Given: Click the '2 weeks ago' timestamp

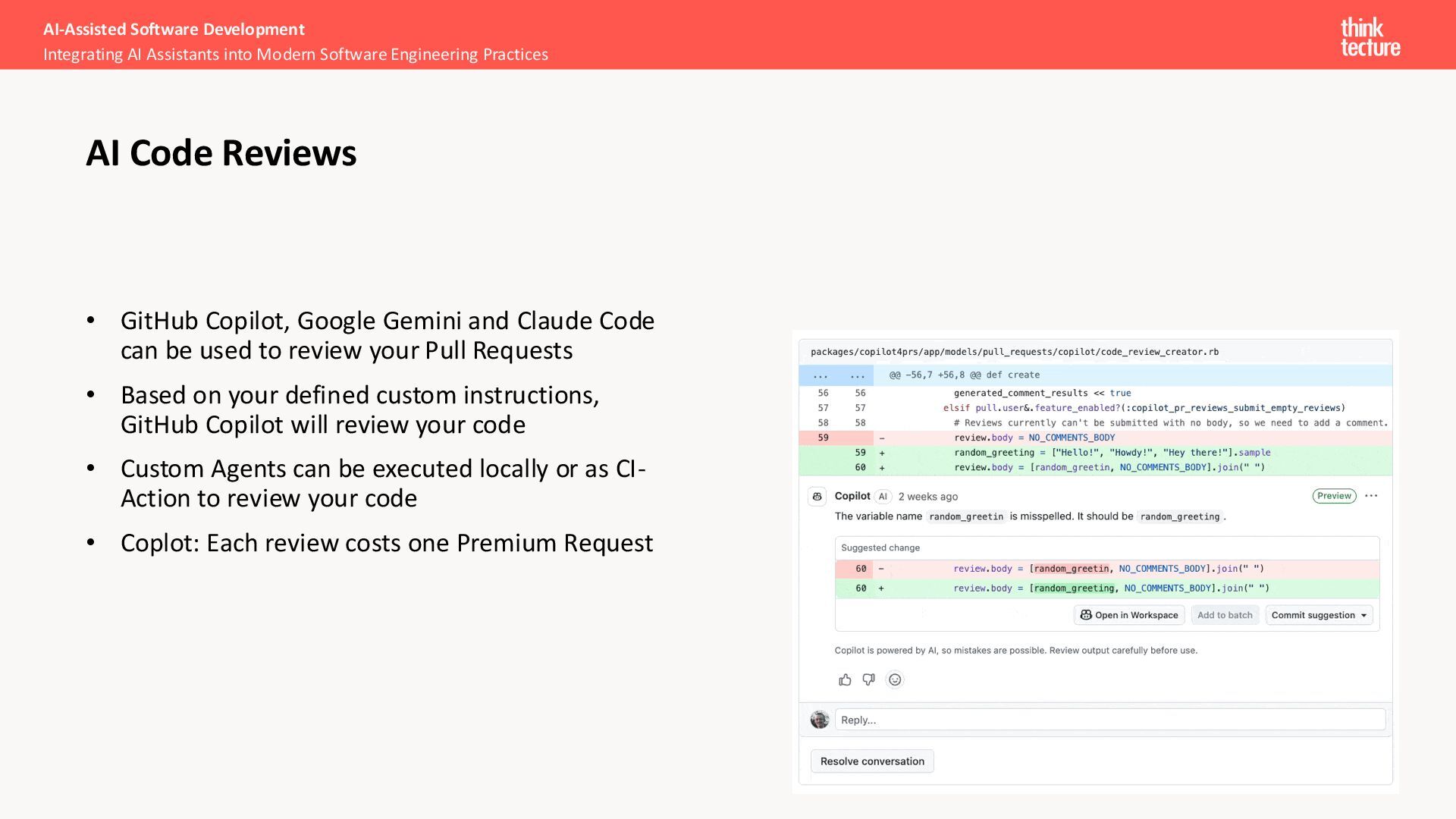Looking at the screenshot, I should [x=928, y=497].
